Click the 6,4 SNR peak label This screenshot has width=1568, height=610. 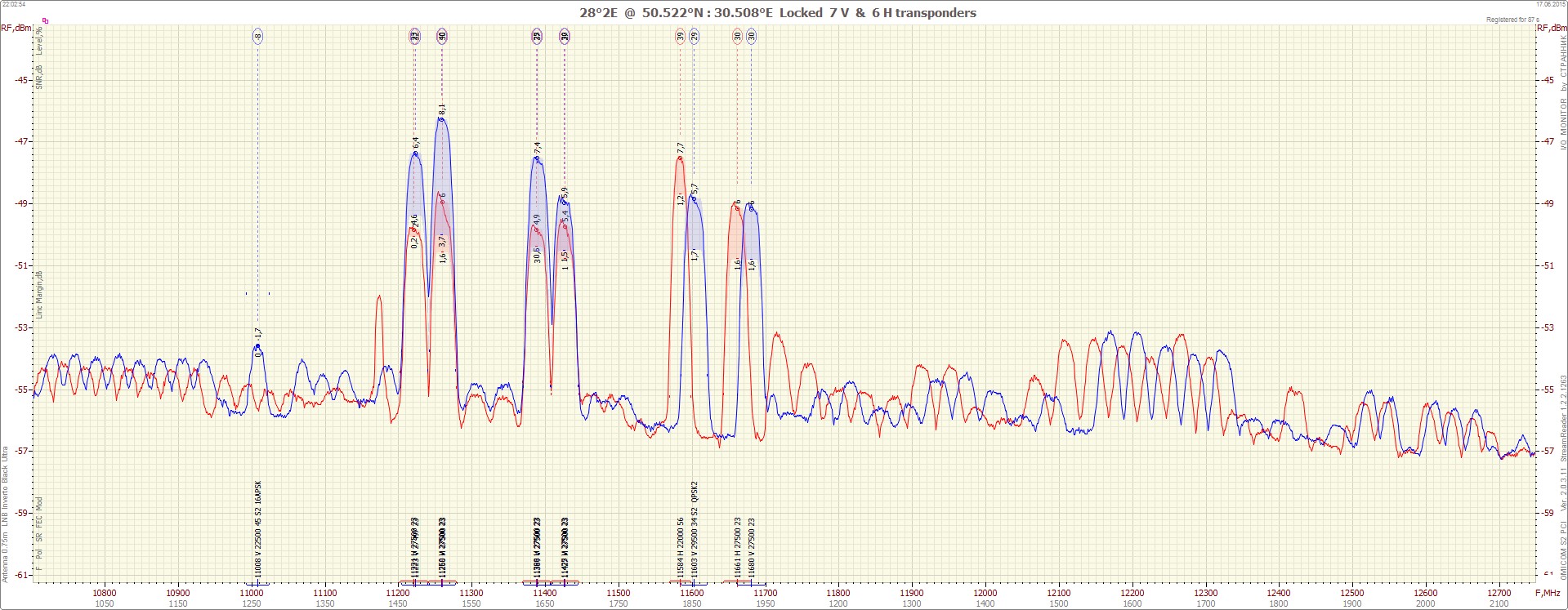(415, 142)
